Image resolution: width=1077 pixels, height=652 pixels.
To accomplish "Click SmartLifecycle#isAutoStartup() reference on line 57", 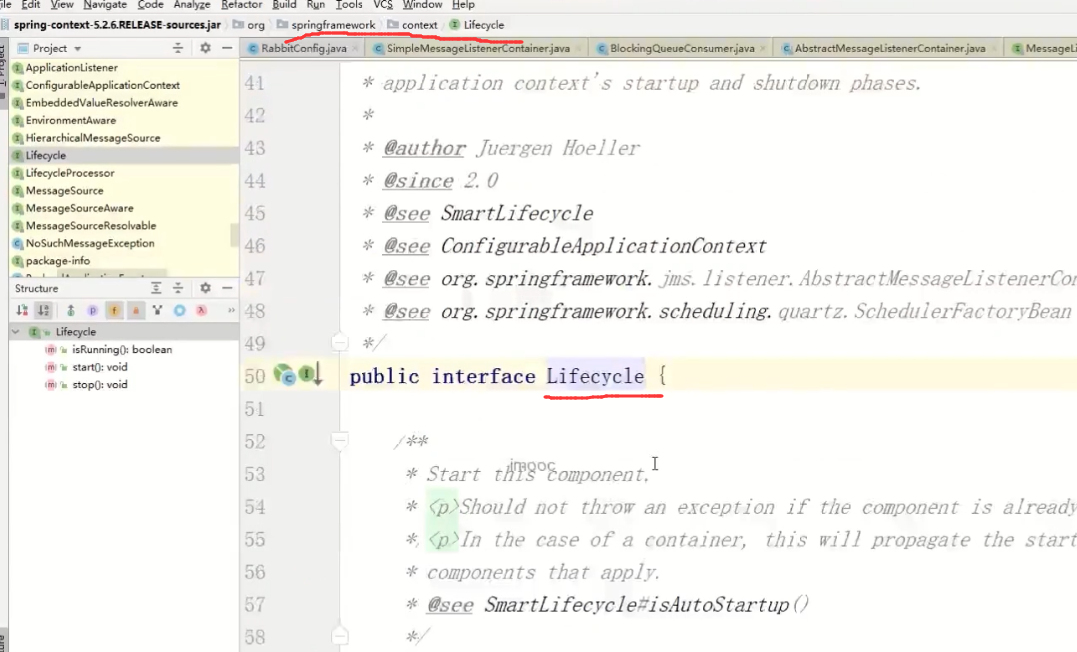I will [x=646, y=605].
